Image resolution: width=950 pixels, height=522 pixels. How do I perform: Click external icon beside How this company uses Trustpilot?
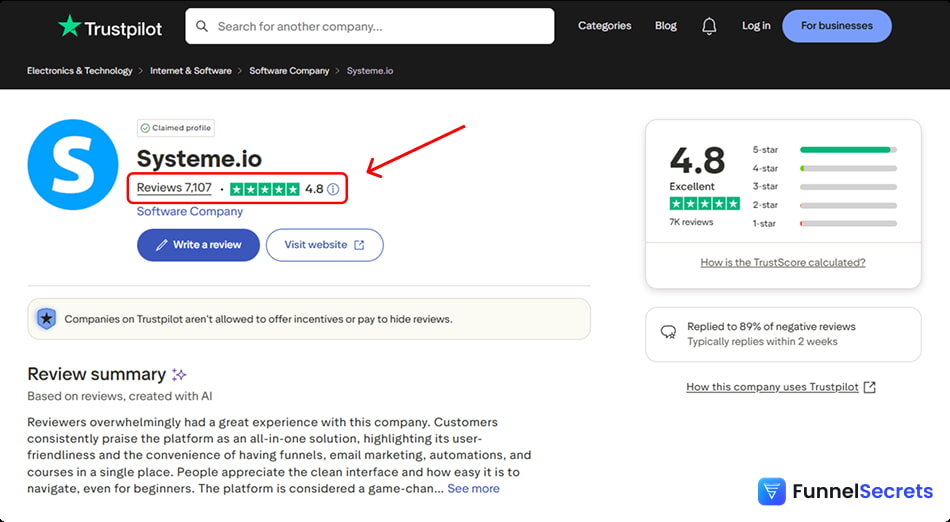[869, 387]
